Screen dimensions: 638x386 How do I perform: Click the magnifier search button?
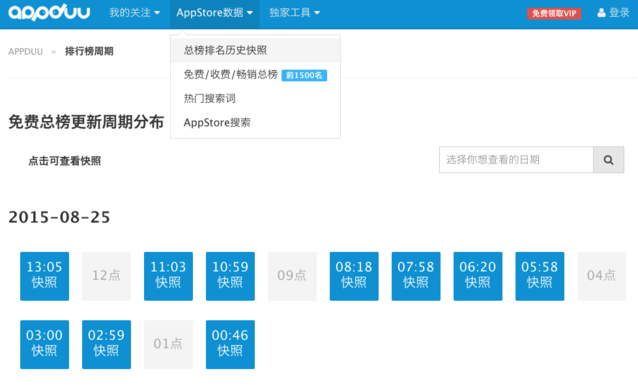tap(608, 160)
